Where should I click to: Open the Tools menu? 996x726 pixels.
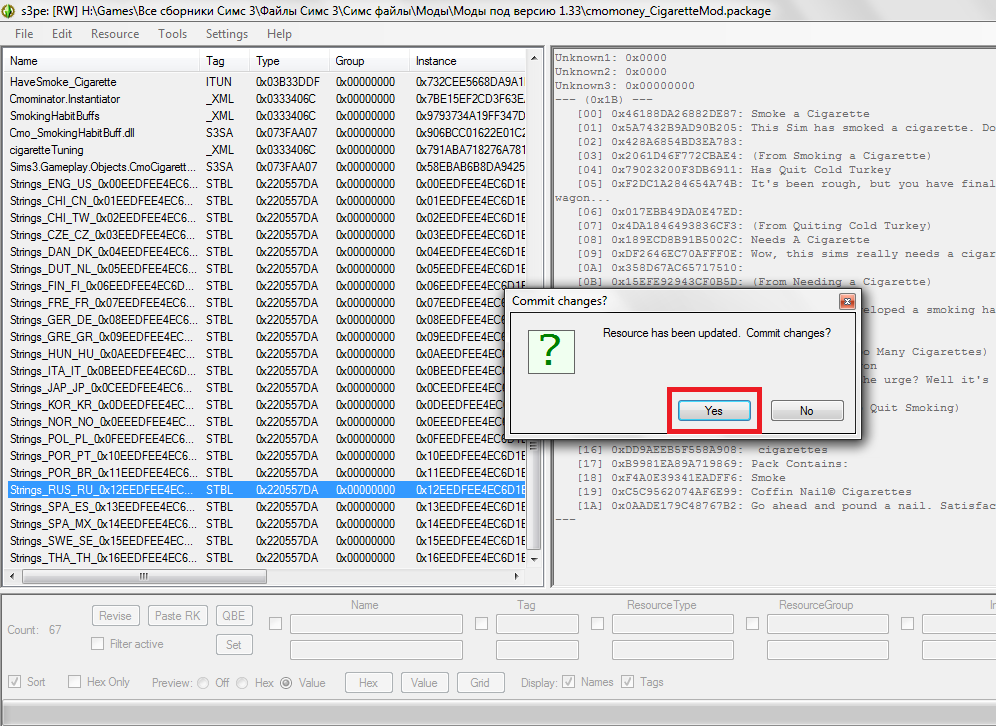coord(172,34)
